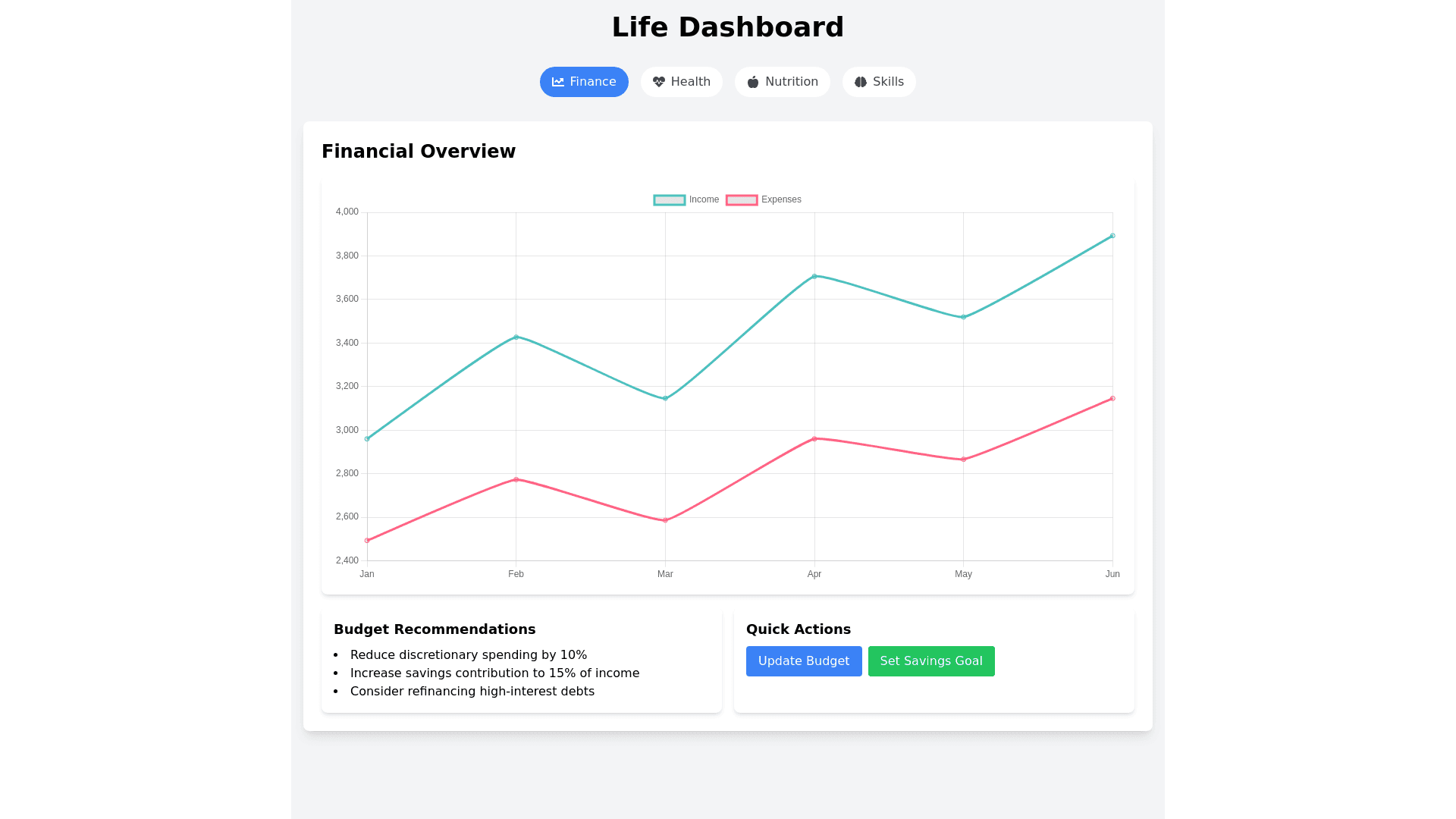1456x819 pixels.
Task: Select the Skills tab
Action: (x=879, y=82)
